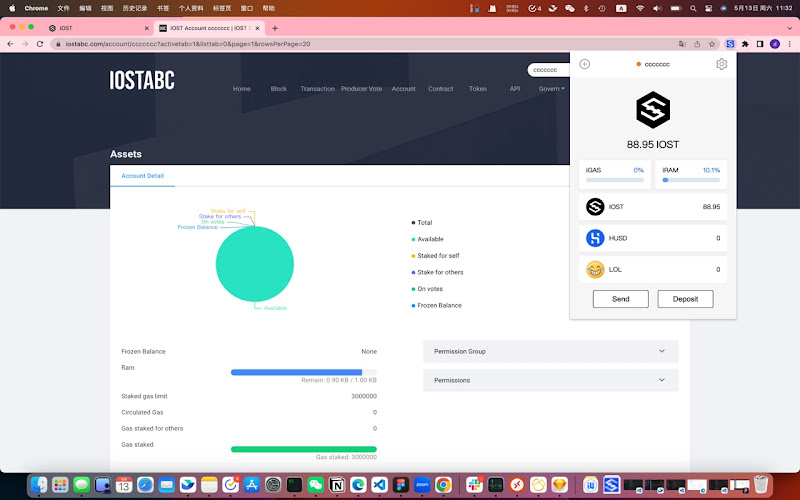Click the IGAS 0% card in wallet
800x500 pixels.
(x=615, y=174)
